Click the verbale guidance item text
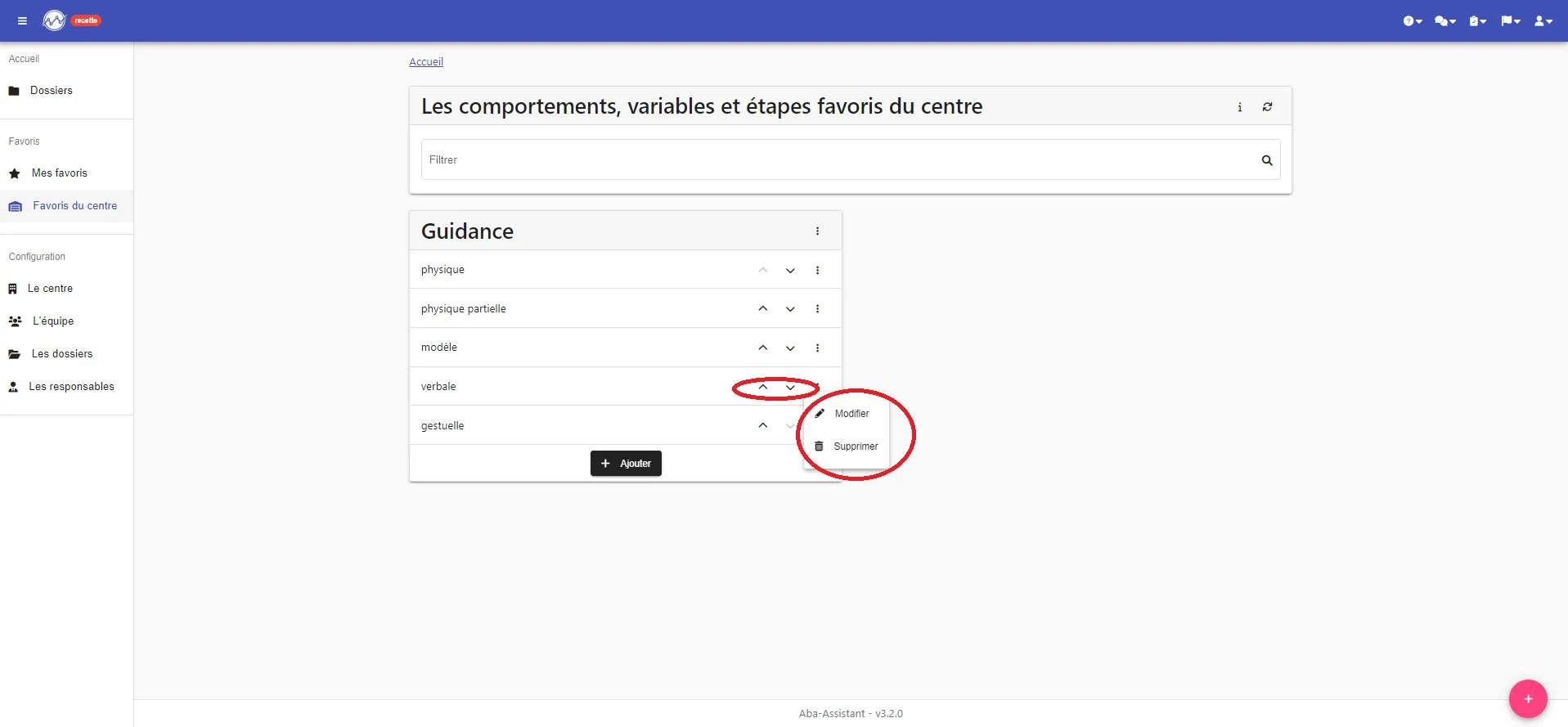Viewport: 1568px width, 727px height. 438,387
